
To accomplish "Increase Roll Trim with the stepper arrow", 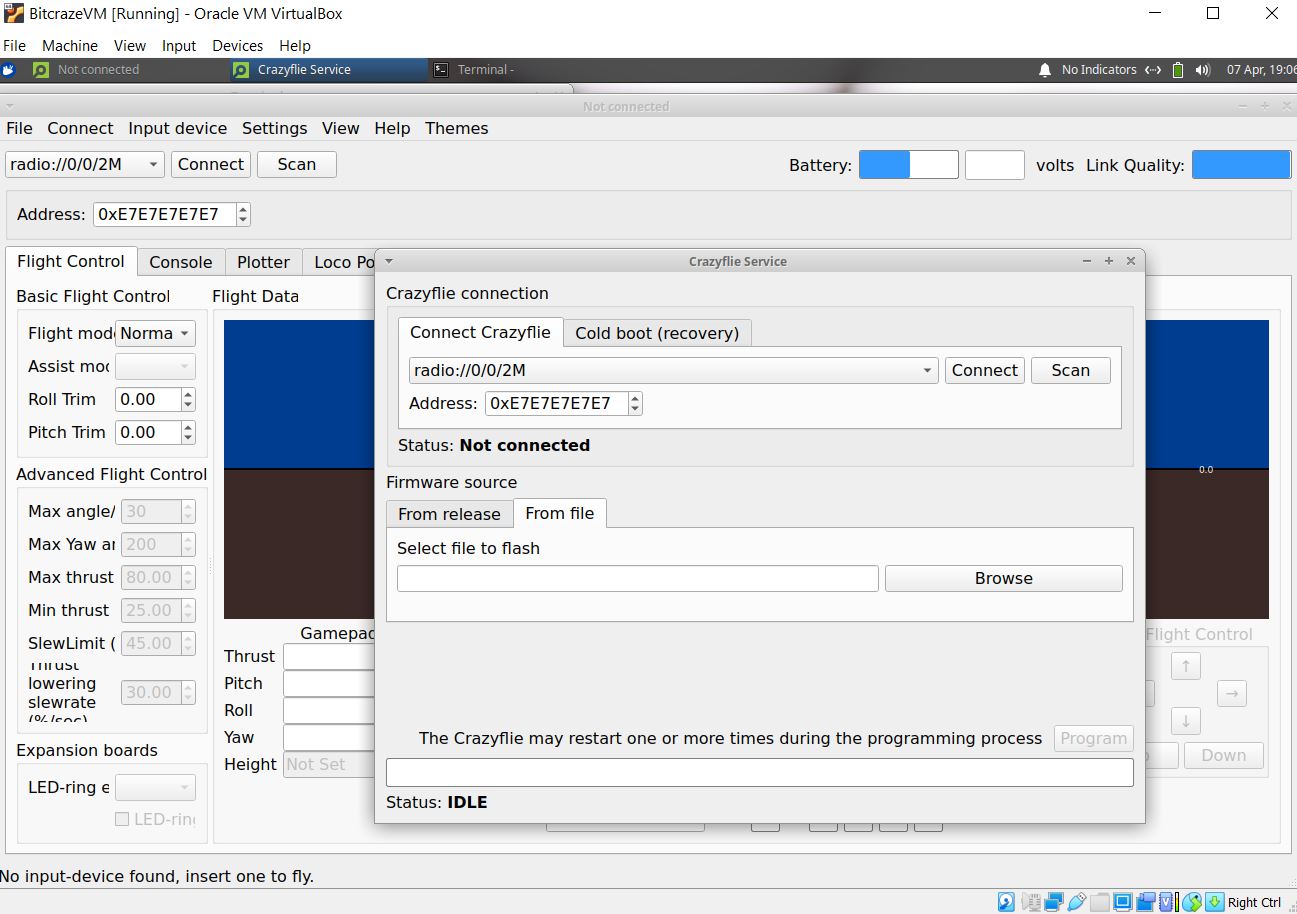I will [188, 394].
